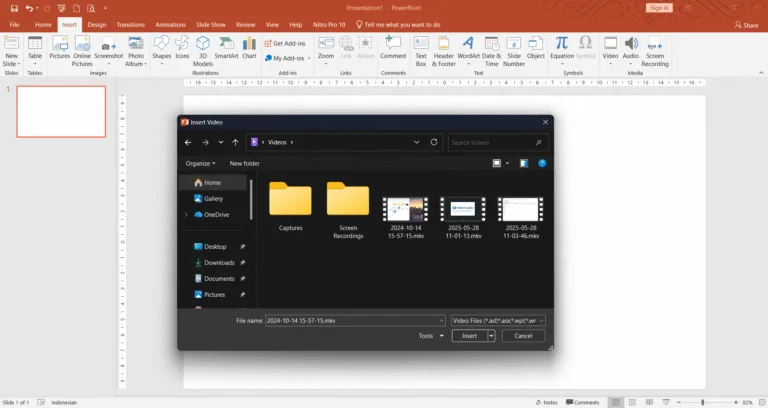
Task: Open Tell me what you want to do
Action: point(398,24)
